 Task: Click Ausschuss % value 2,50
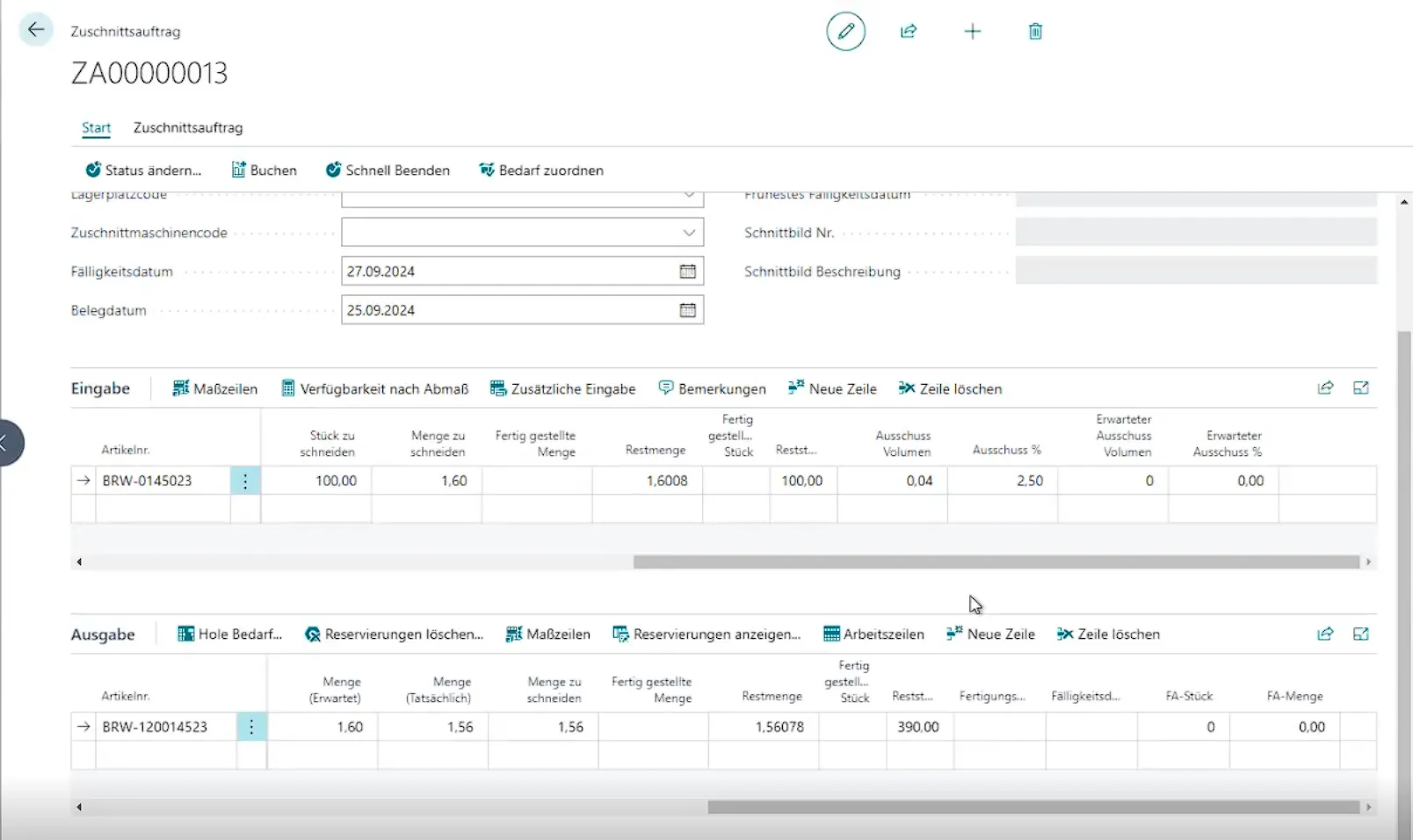coord(1003,481)
